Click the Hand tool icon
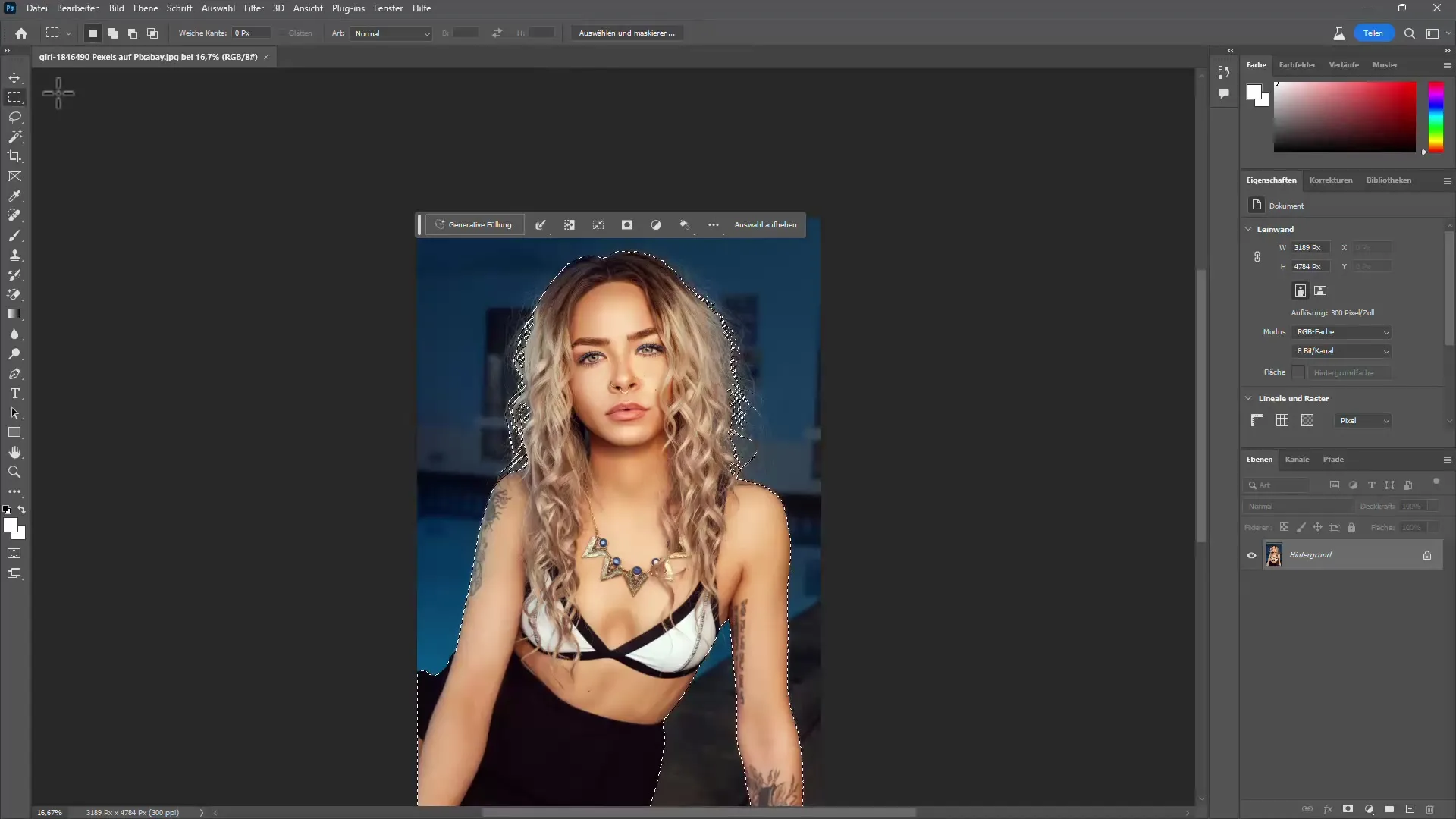The image size is (1456, 819). 15,452
